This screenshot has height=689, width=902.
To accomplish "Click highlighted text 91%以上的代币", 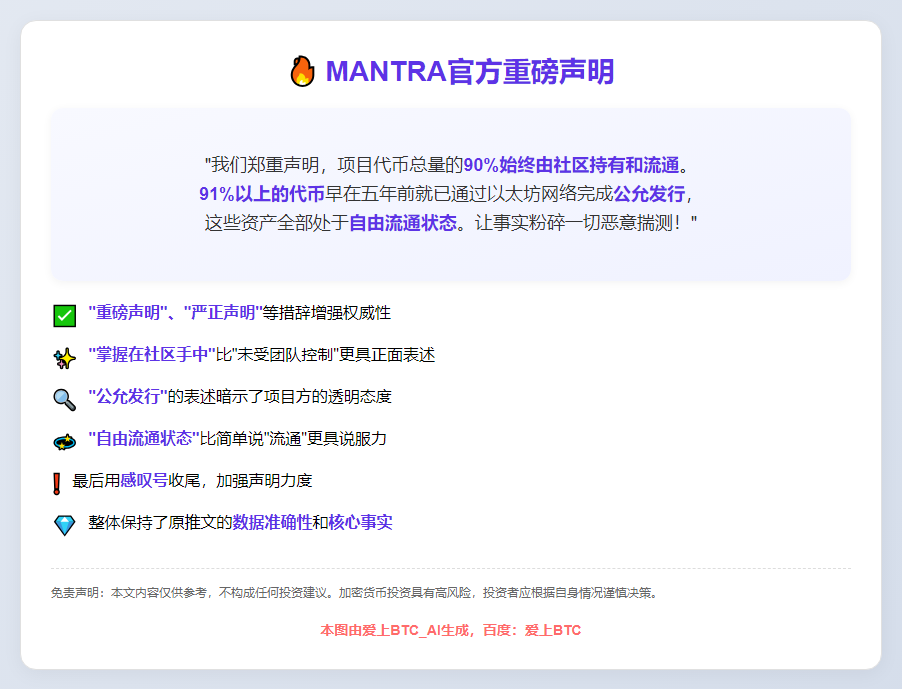I will point(262,194).
